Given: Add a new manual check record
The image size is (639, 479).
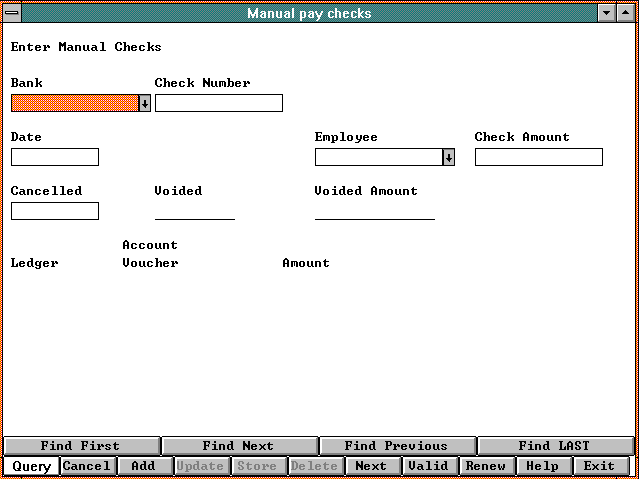Looking at the screenshot, I should (144, 466).
